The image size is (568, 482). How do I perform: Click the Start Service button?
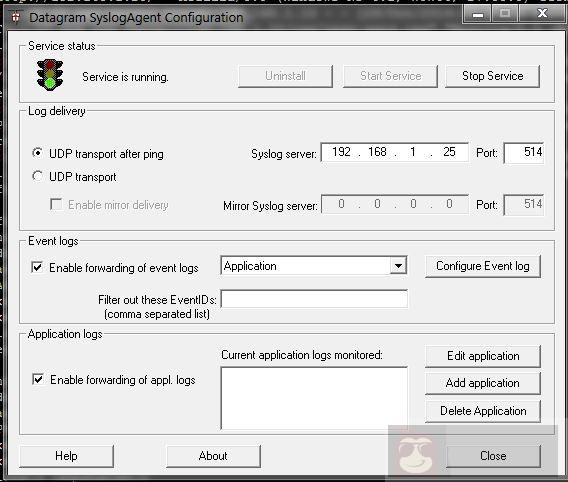(x=390, y=76)
